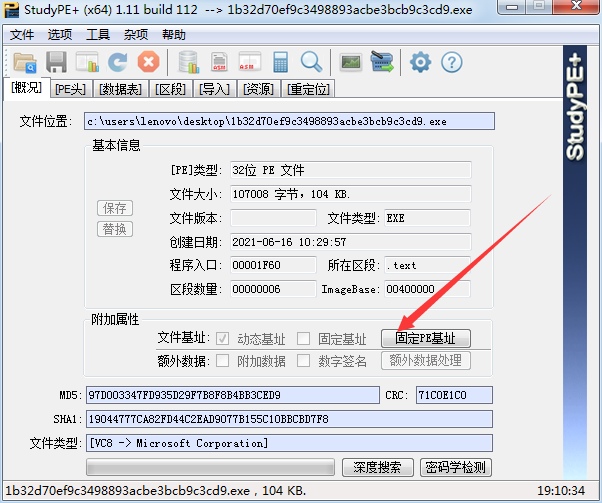602x503 pixels.
Task: Open the database chart toolbar icon
Action: (x=189, y=62)
